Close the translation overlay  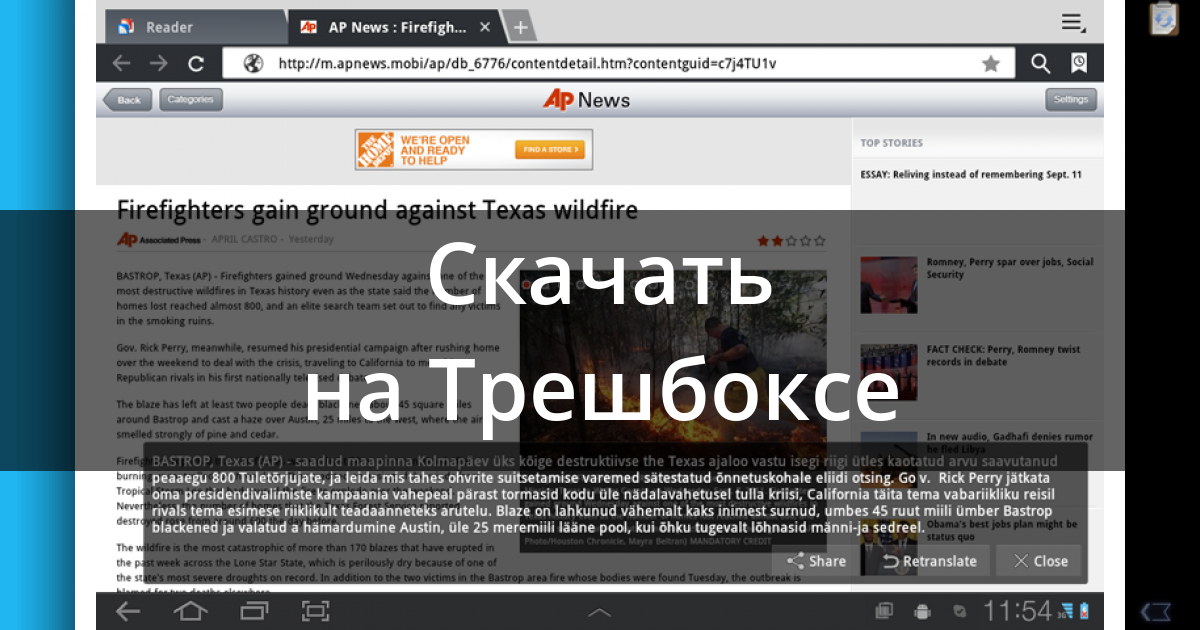1039,561
